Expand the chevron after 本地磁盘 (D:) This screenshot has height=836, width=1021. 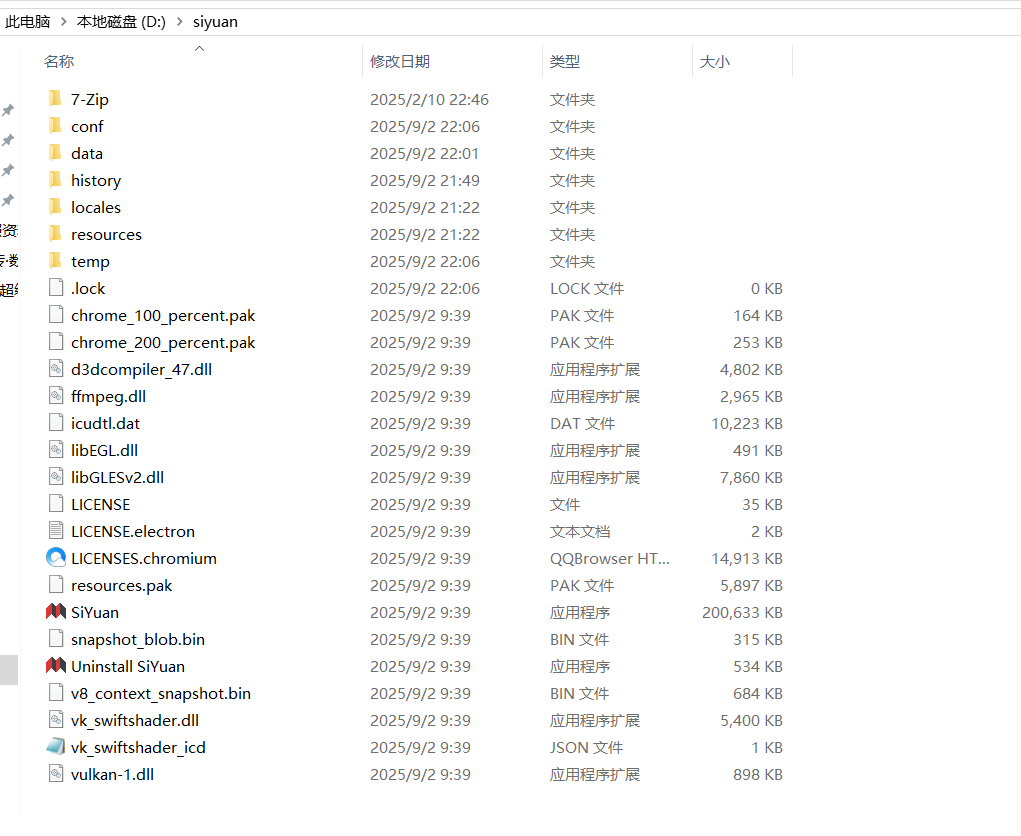point(180,21)
